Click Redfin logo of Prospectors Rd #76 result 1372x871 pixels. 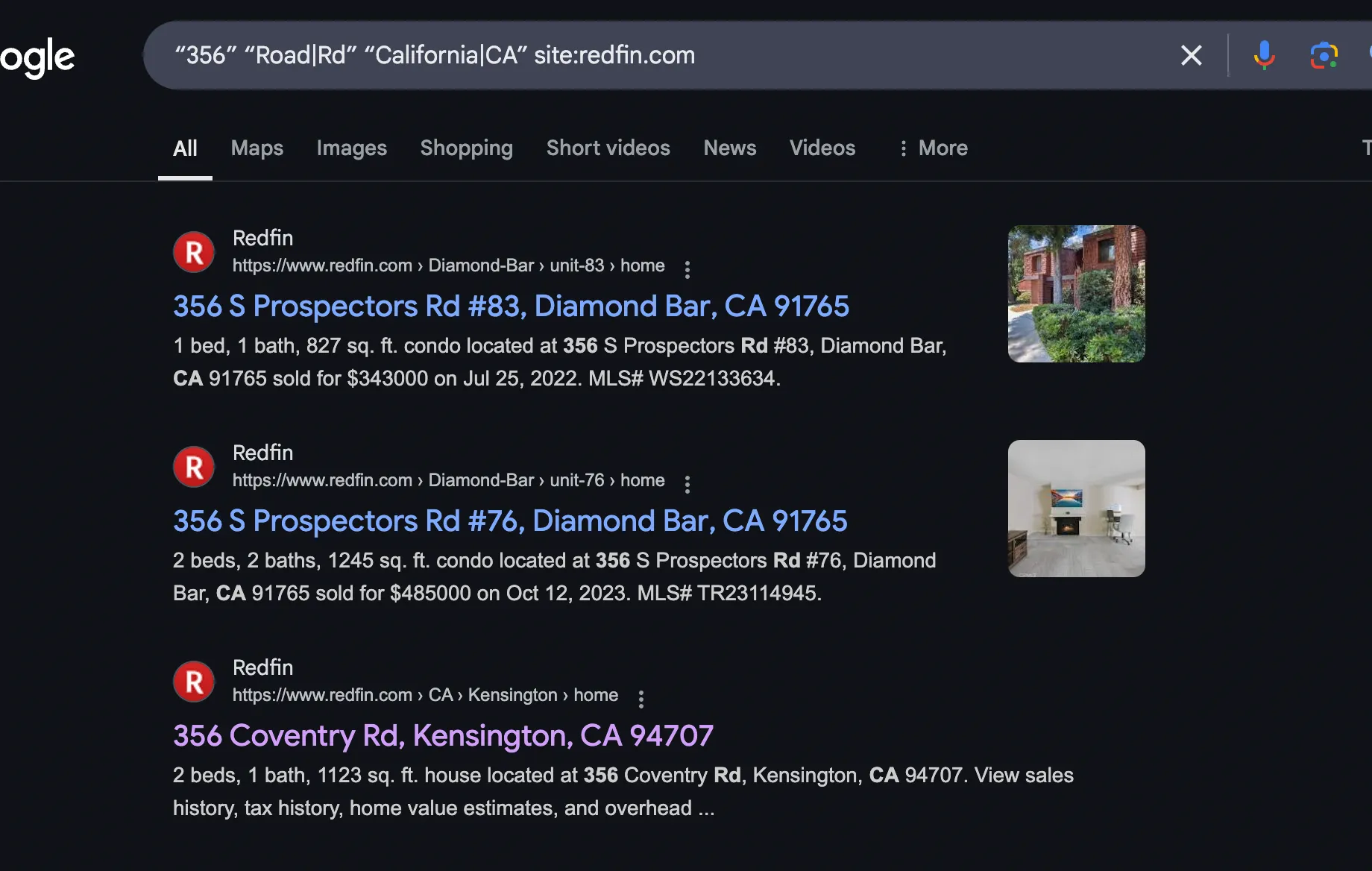pos(194,467)
